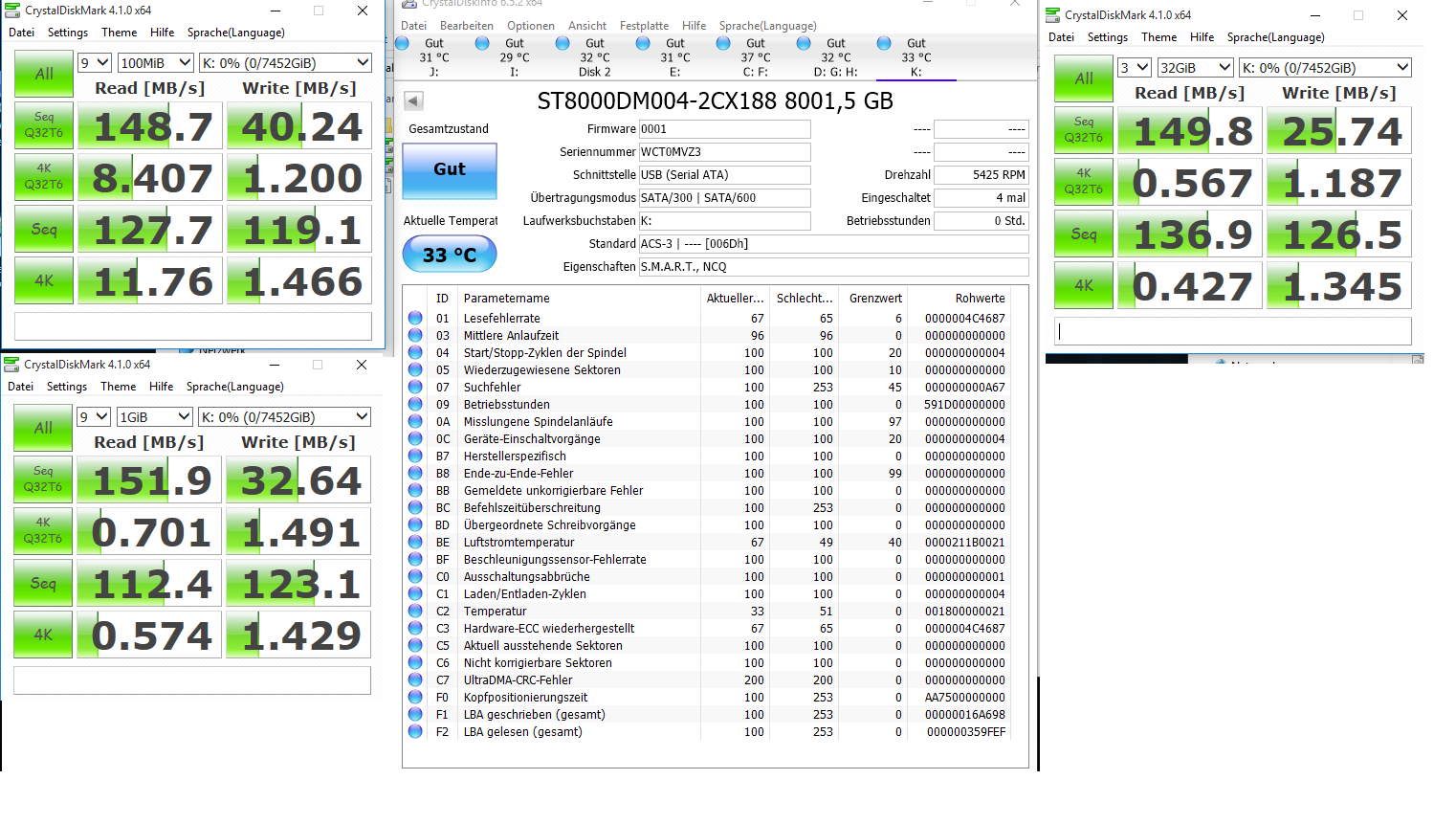
Task: Select disk J: status icon at 31 °C
Action: click(x=403, y=43)
